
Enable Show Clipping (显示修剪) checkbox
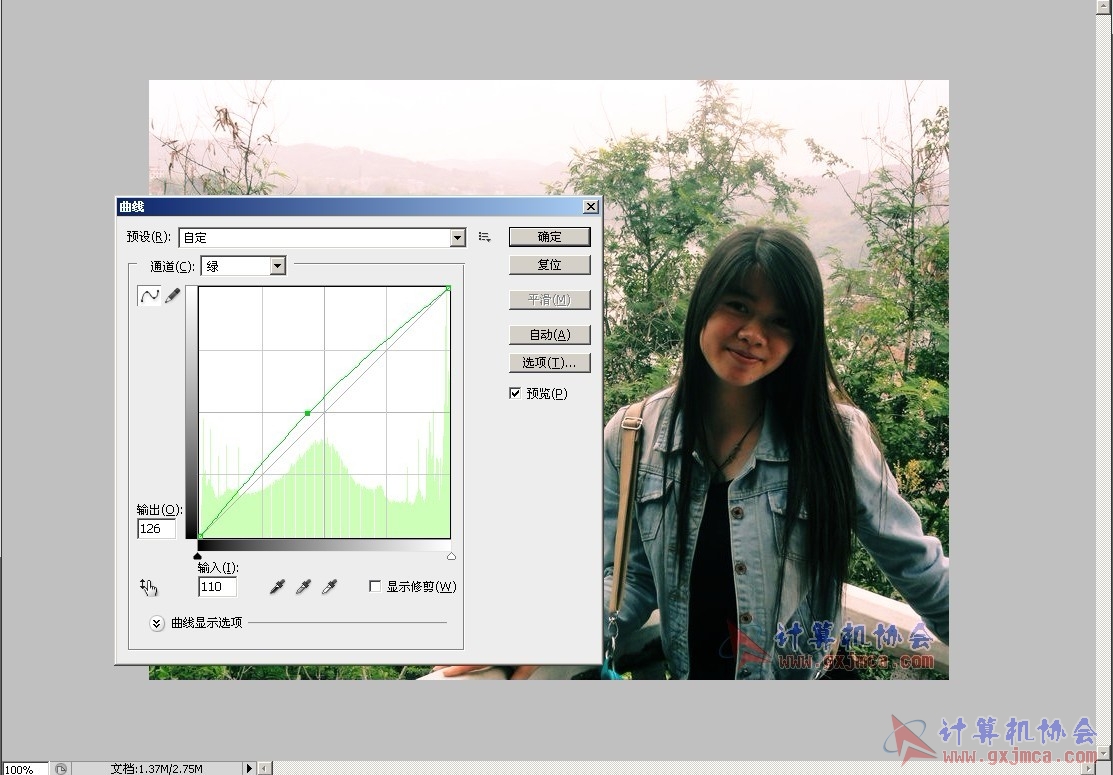point(375,586)
